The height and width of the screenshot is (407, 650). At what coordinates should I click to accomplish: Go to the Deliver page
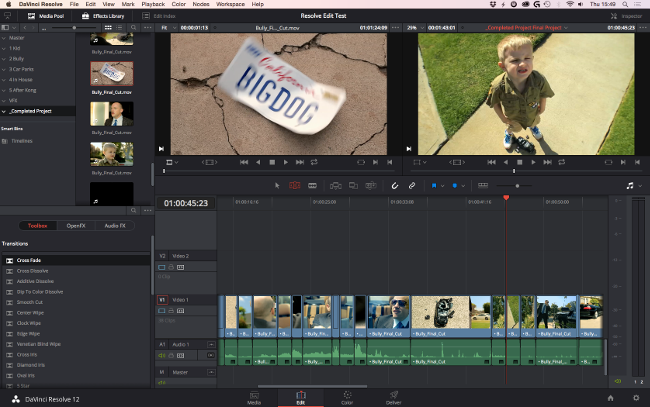tap(393, 398)
